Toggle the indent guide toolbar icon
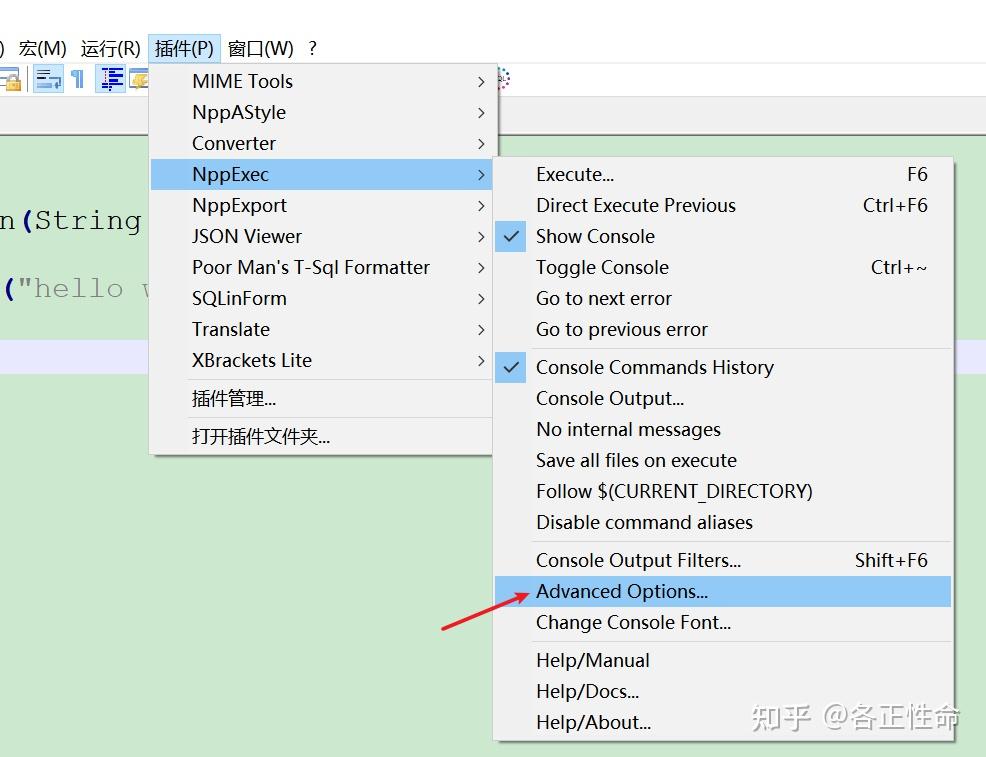The image size is (986, 757). coord(110,80)
